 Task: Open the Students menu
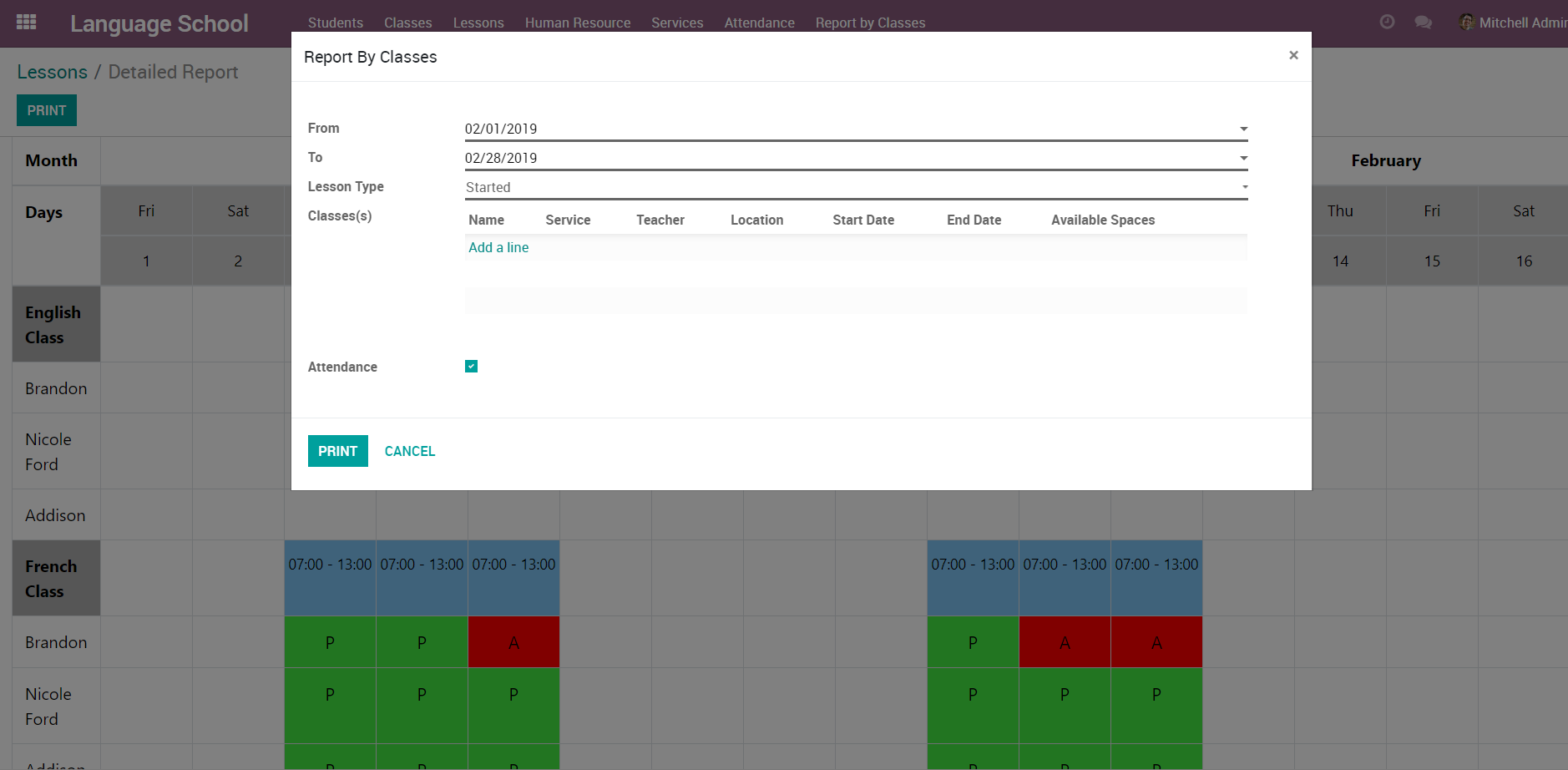click(335, 23)
